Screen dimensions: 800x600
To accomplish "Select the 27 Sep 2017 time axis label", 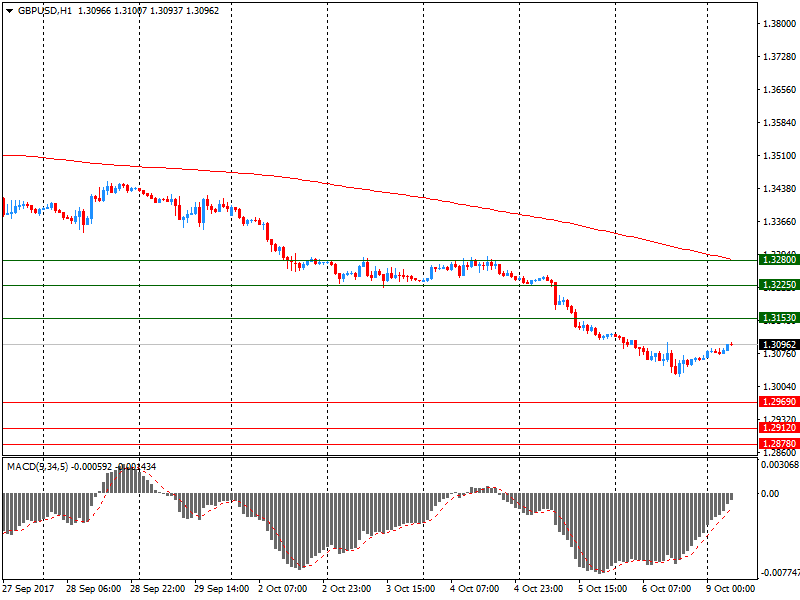I will [28, 588].
